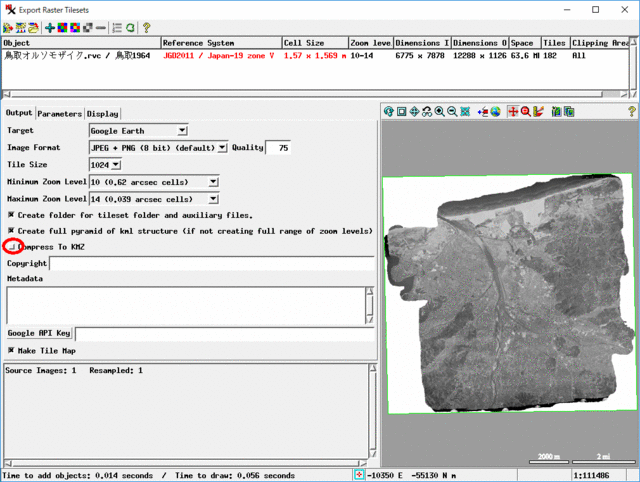Click the Zoom In magnifier icon
This screenshot has width=640, height=482.
tap(440, 111)
